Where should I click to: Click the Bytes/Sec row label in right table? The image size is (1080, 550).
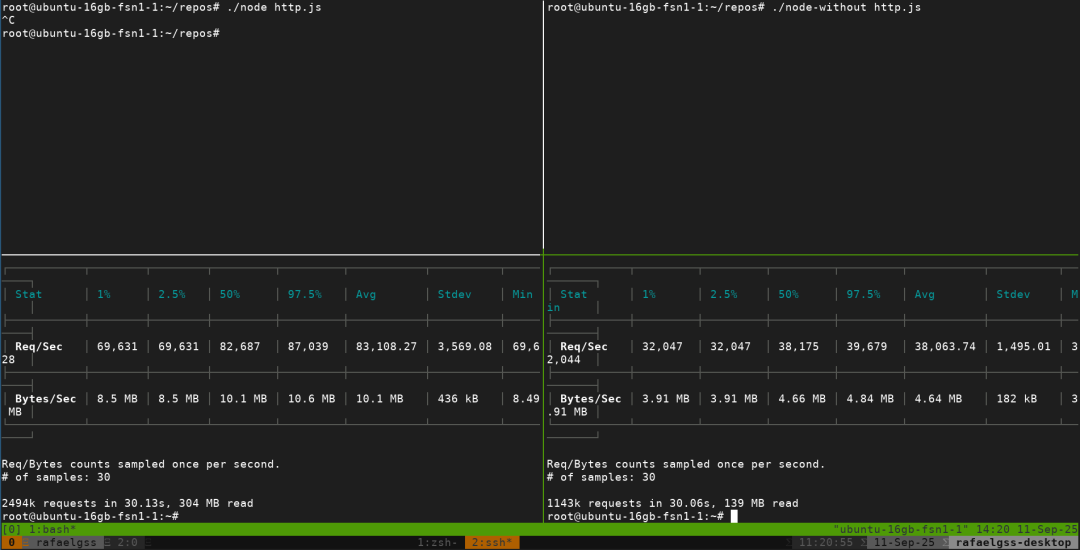(591, 399)
